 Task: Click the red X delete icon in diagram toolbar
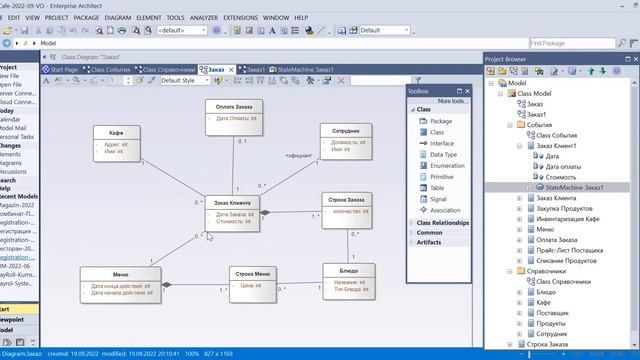341,81
